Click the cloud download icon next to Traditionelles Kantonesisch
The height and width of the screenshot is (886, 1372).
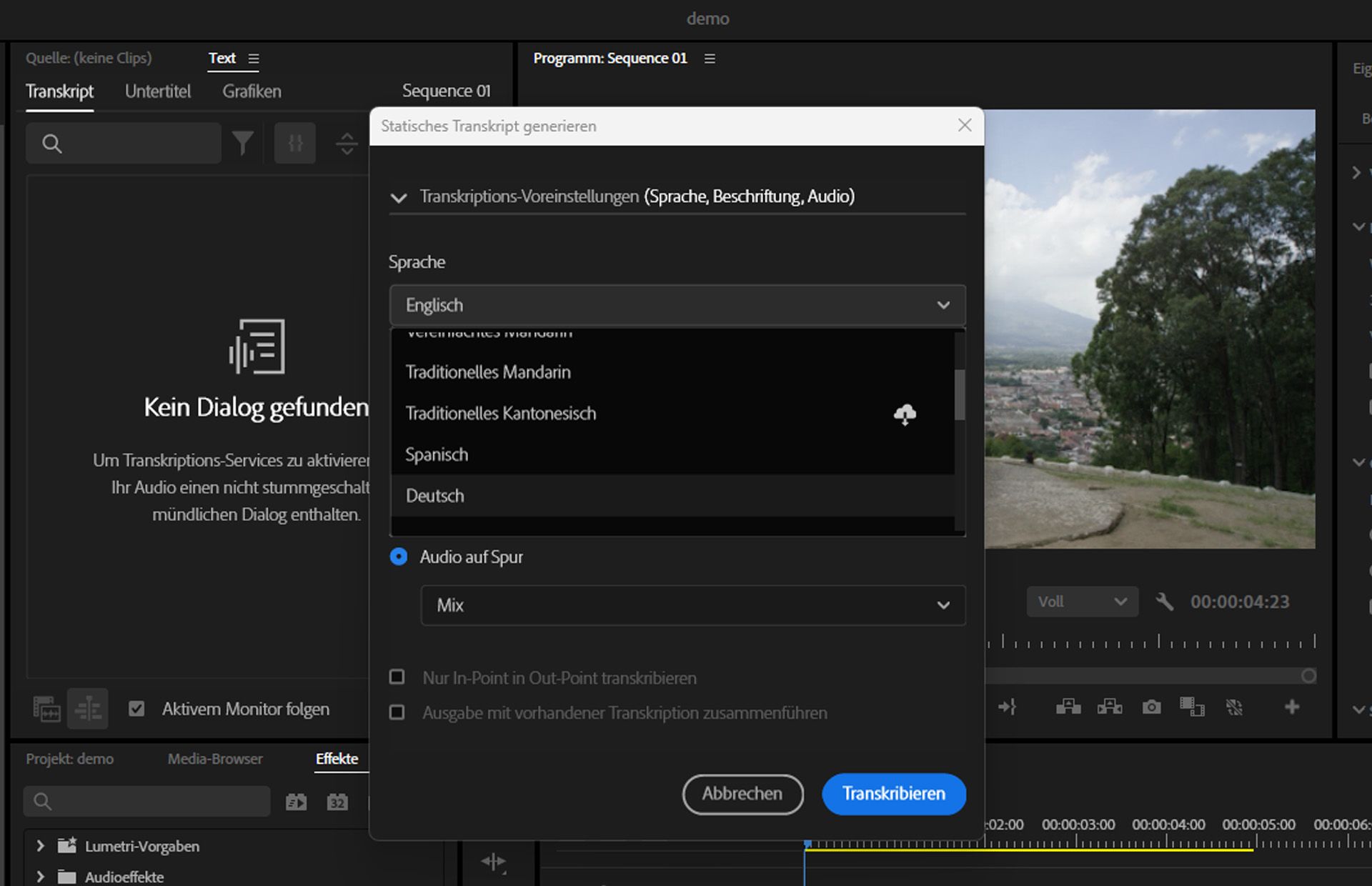pyautogui.click(x=905, y=414)
